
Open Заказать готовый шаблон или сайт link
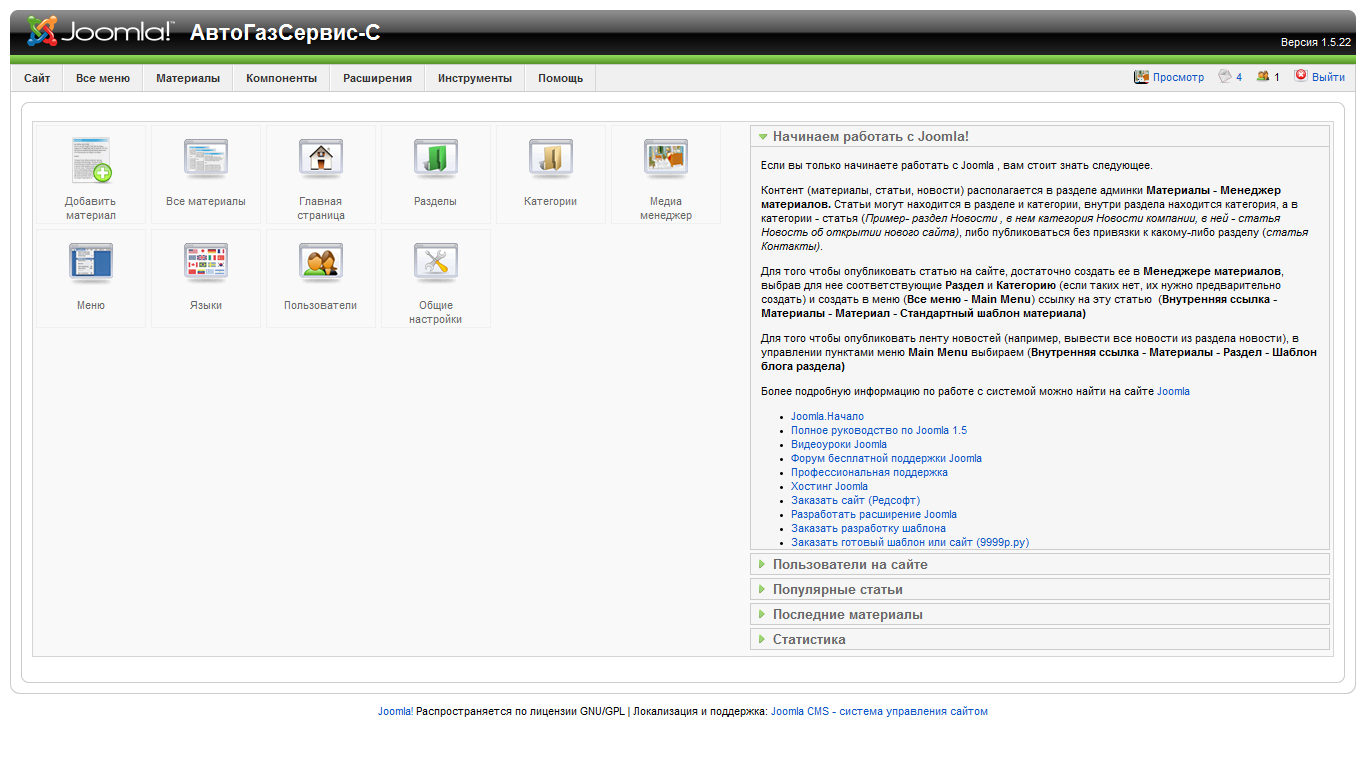coord(910,542)
